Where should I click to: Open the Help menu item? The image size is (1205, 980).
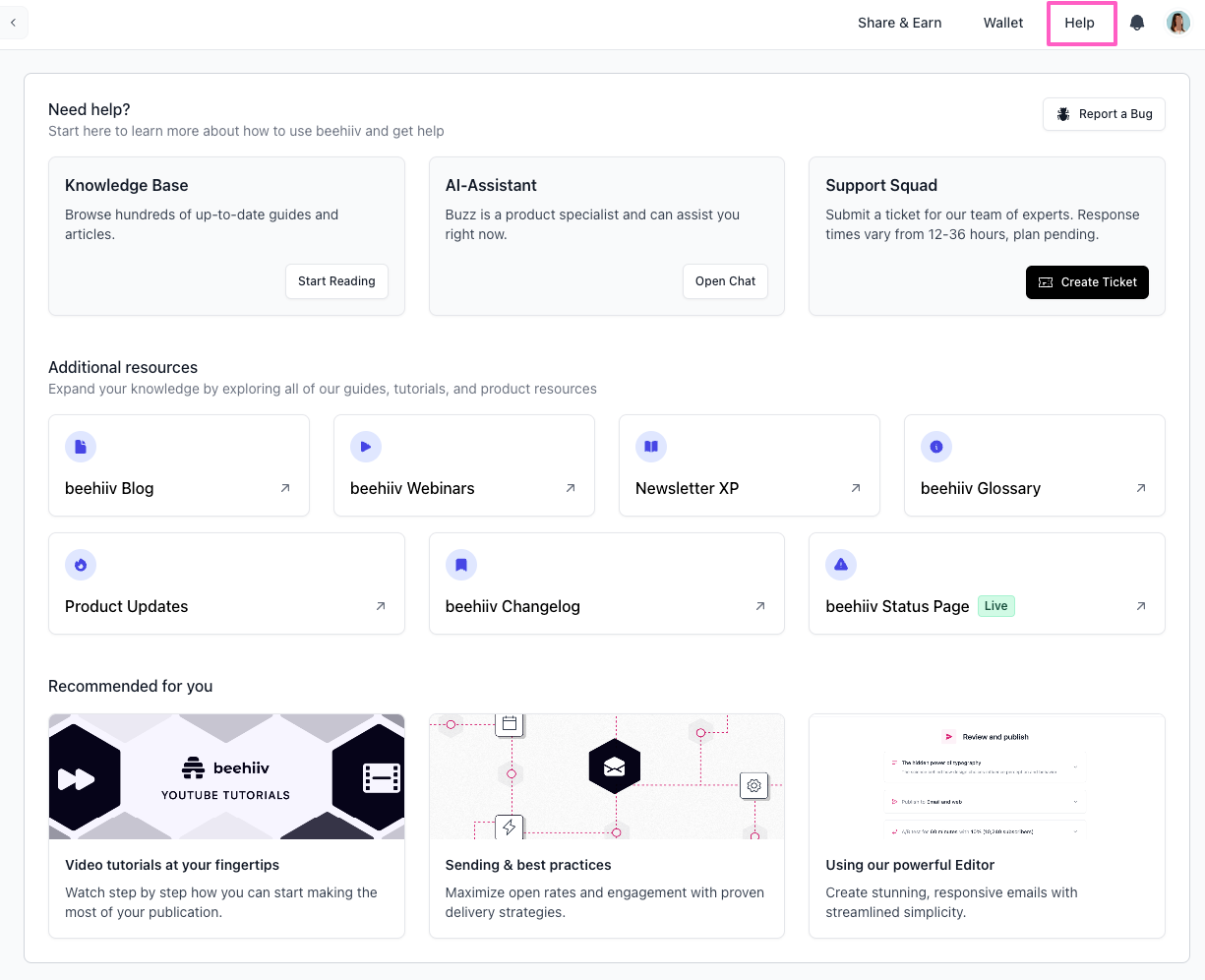(x=1079, y=23)
